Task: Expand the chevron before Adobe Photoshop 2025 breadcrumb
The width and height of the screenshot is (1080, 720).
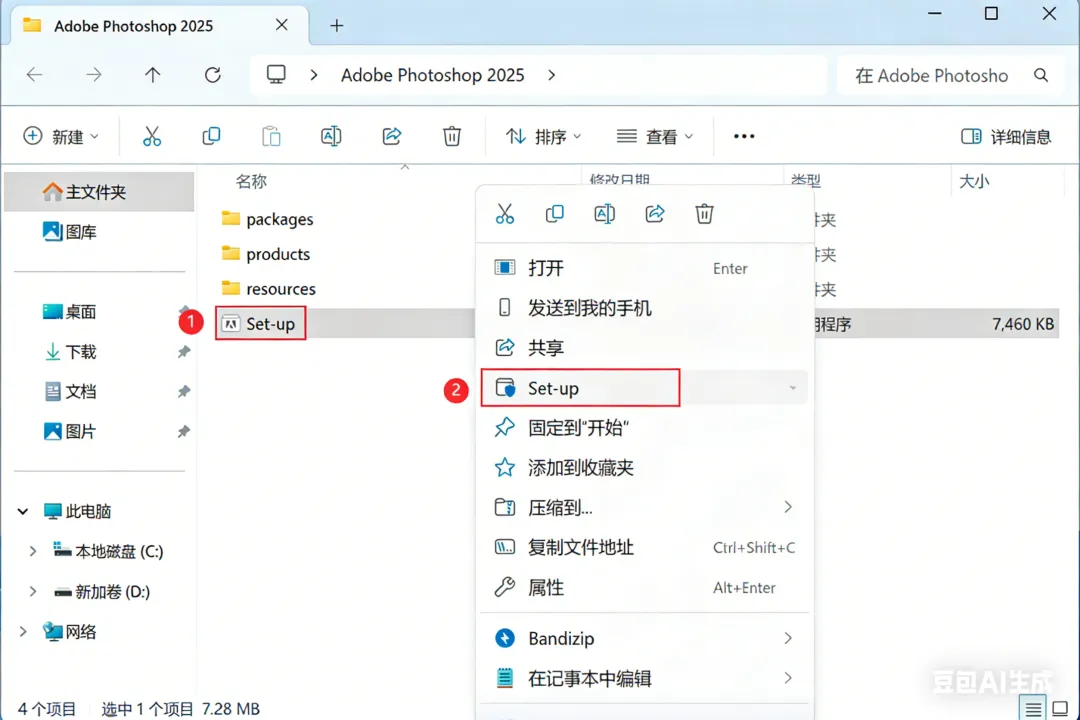Action: tap(314, 75)
